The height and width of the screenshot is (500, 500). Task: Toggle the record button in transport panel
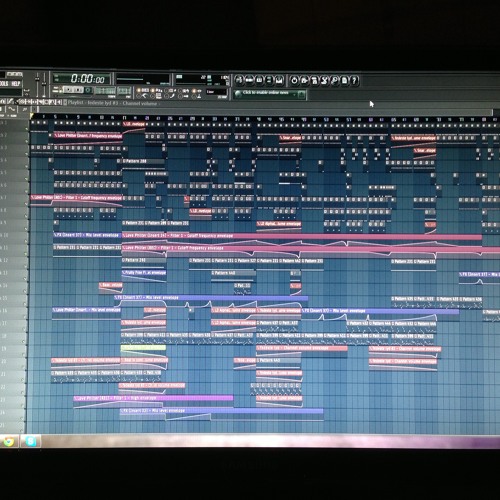click(88, 90)
